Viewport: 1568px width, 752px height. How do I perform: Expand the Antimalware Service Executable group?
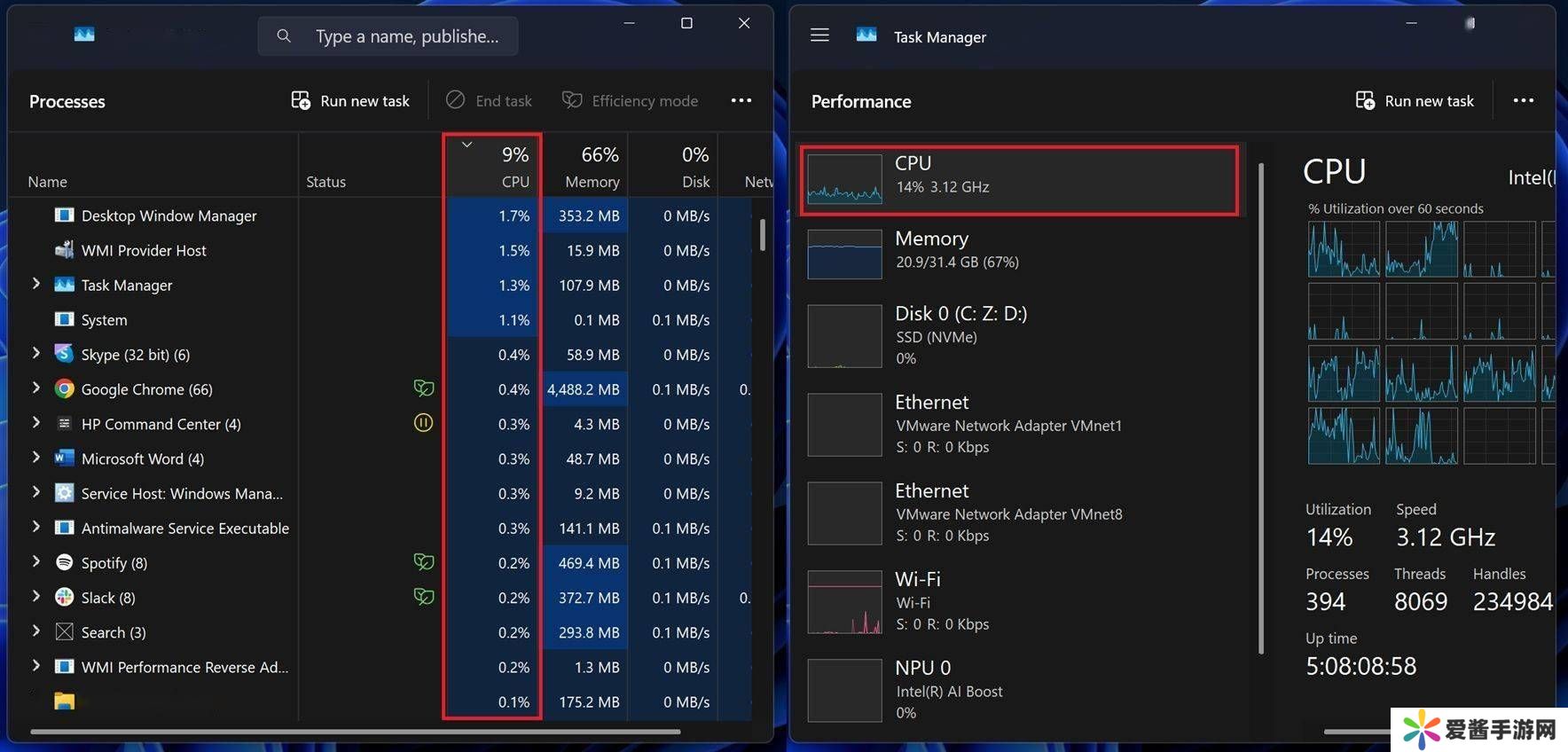35,528
